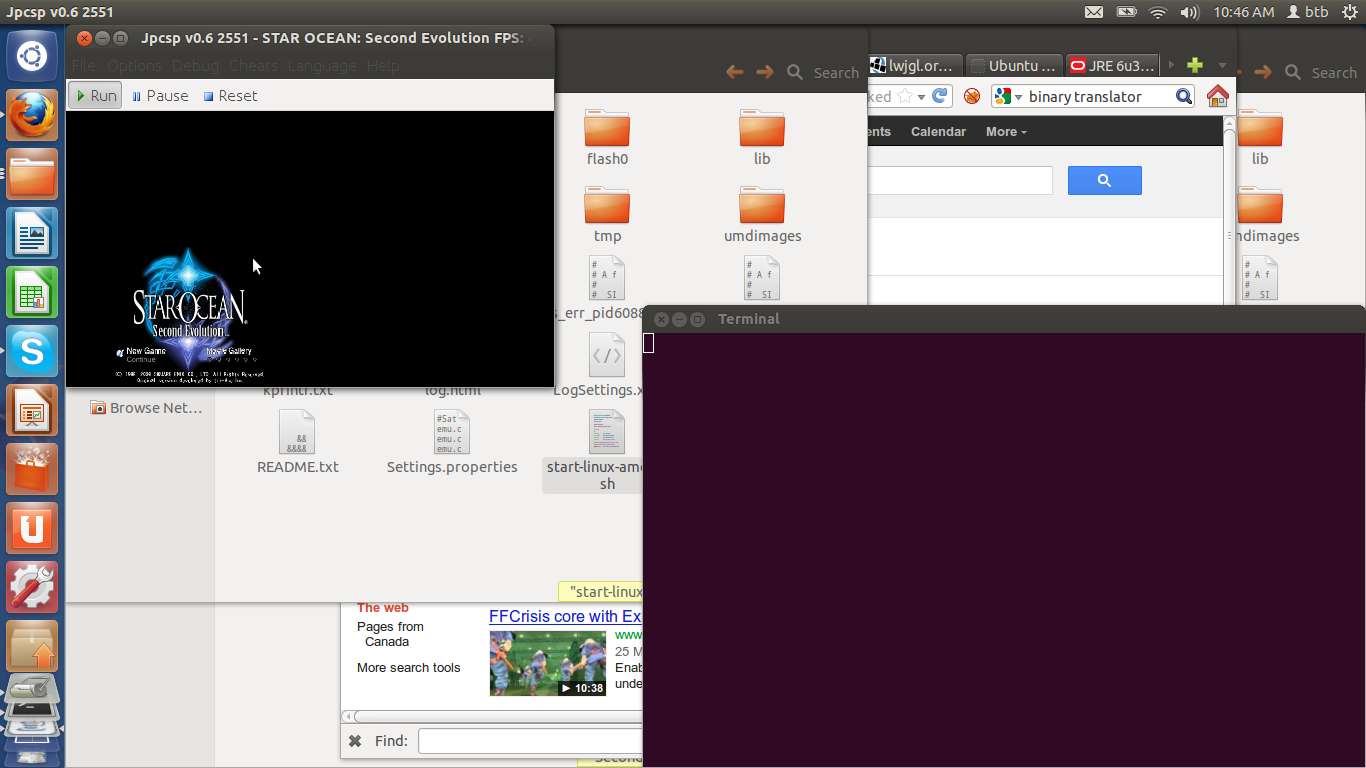Open the Help menu in Jpcsp
1366x768 pixels.
pos(383,66)
